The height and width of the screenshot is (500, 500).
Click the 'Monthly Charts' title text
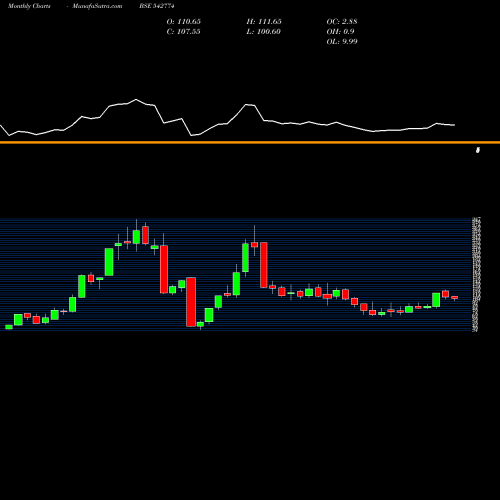(29, 6)
